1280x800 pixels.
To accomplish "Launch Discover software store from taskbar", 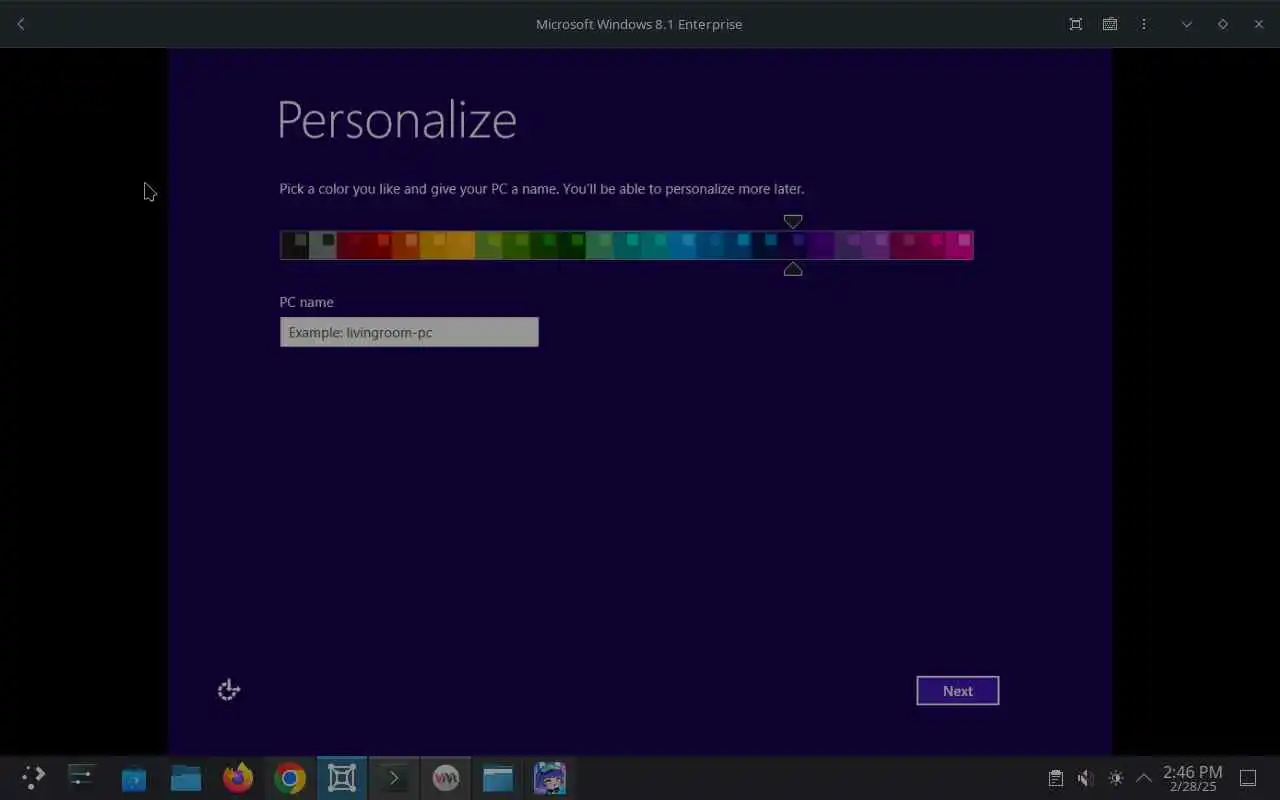I will tap(134, 778).
